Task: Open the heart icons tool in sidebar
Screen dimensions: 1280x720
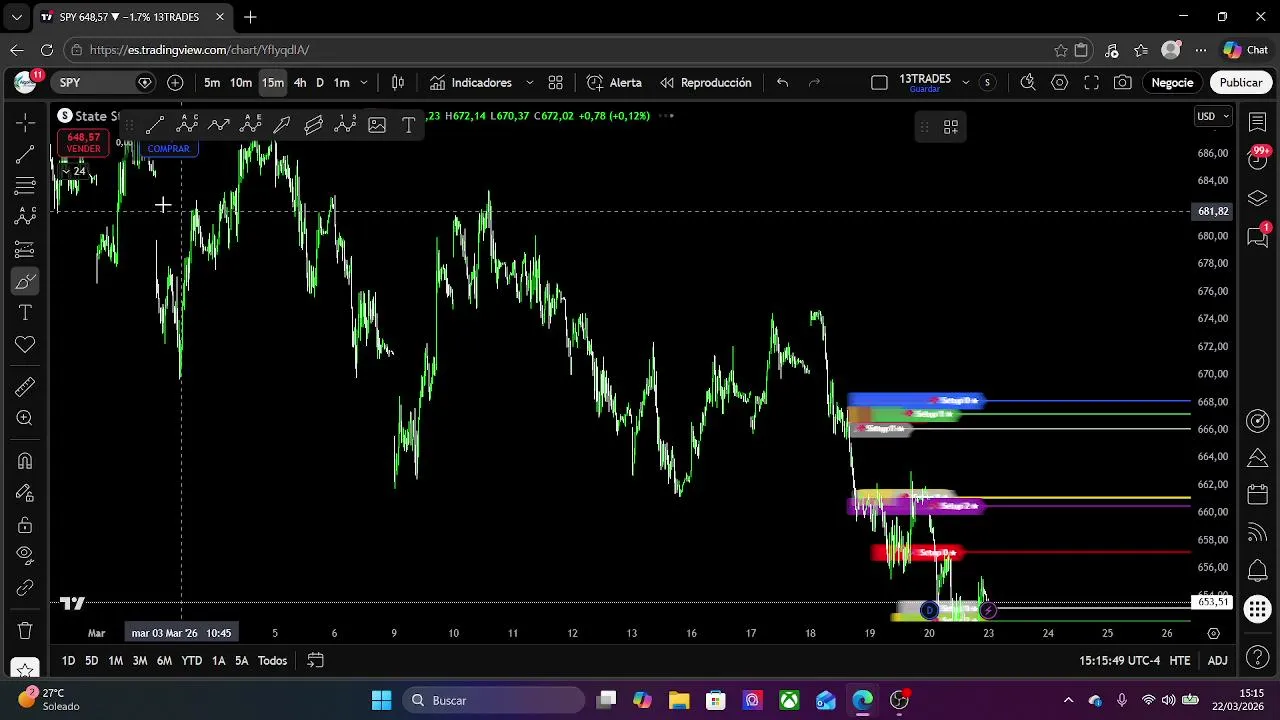Action: [x=25, y=345]
